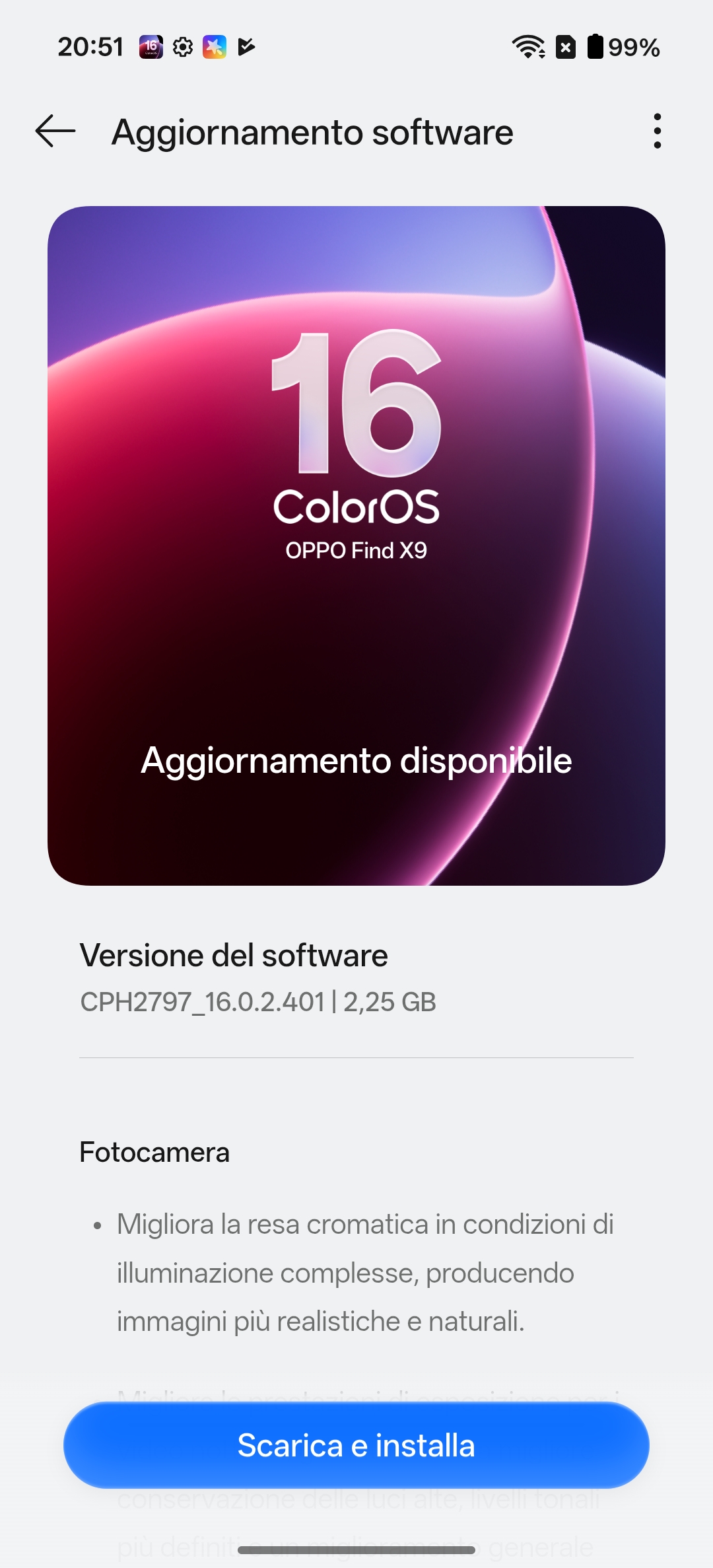Tap the ColorOS 16 notification icon
This screenshot has width=713, height=1568.
click(151, 47)
